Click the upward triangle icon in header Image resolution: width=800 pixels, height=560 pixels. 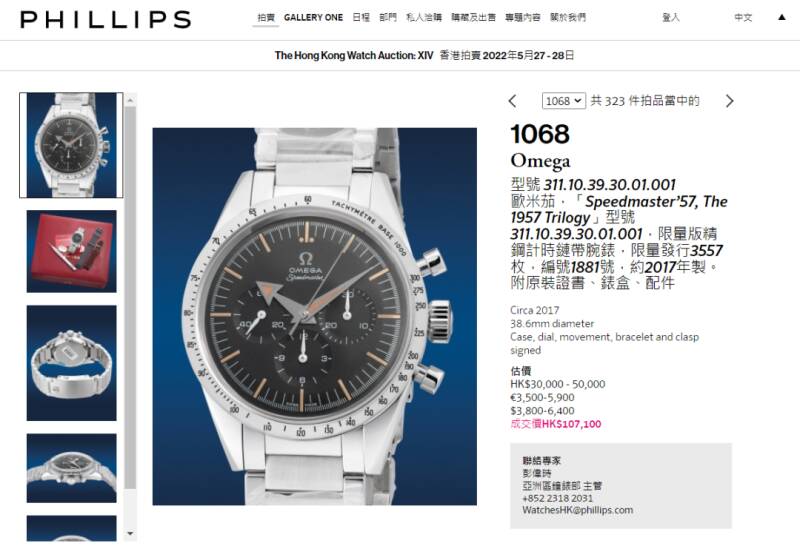coord(782,17)
